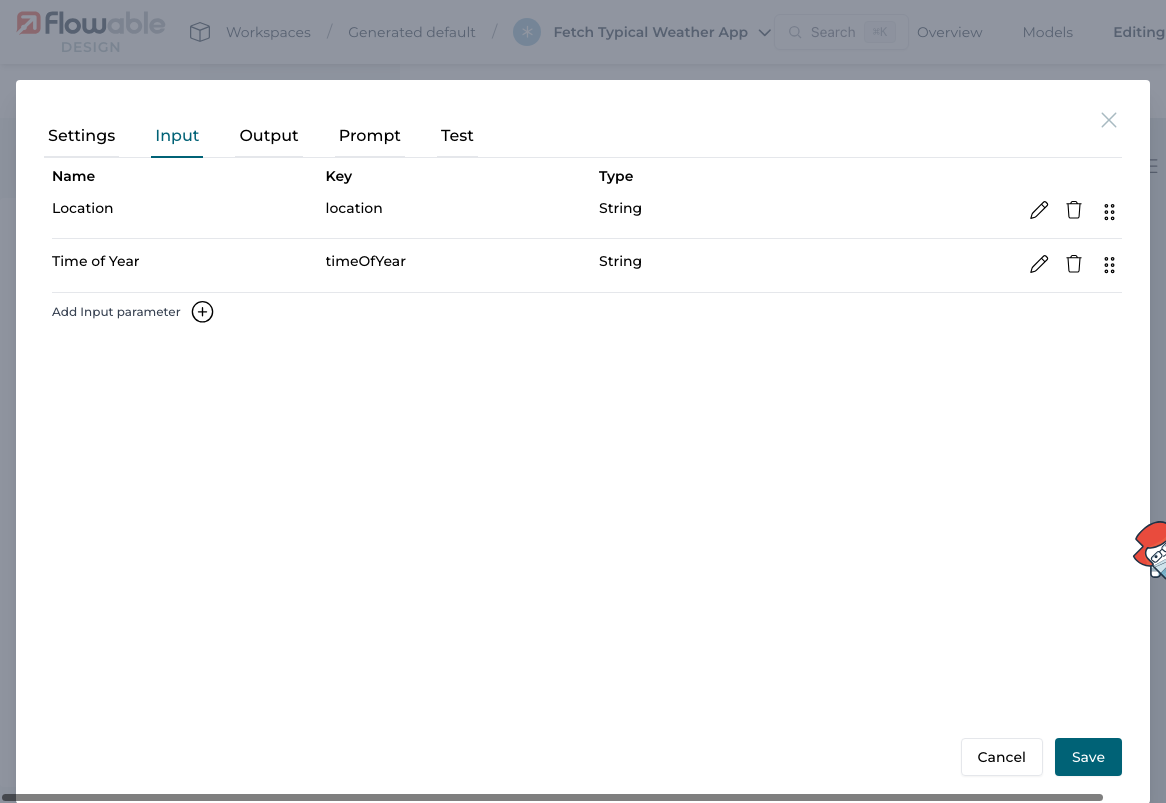Click the Workspaces cube icon

click(x=199, y=31)
